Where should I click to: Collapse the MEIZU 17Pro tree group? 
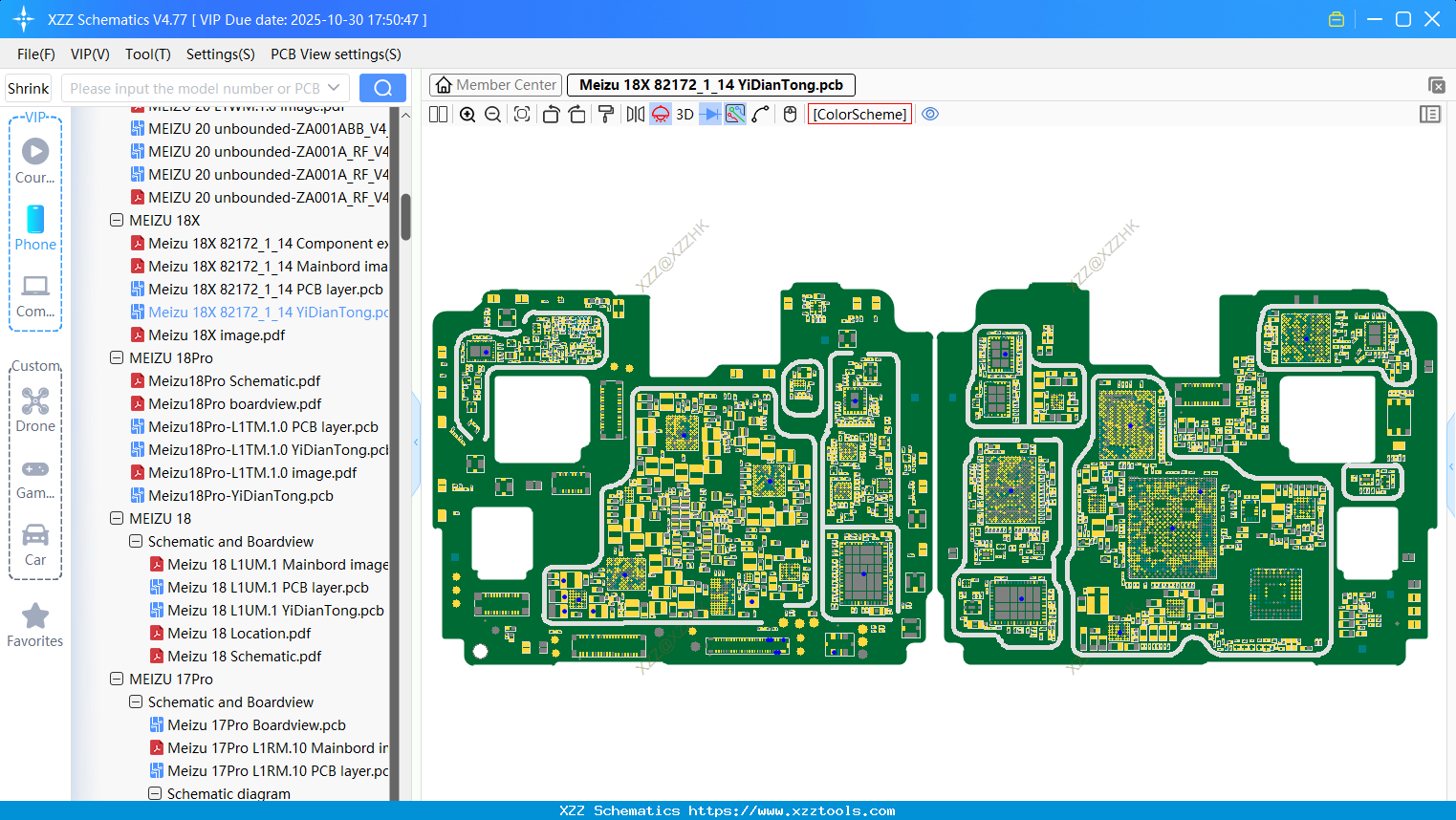pyautogui.click(x=117, y=679)
